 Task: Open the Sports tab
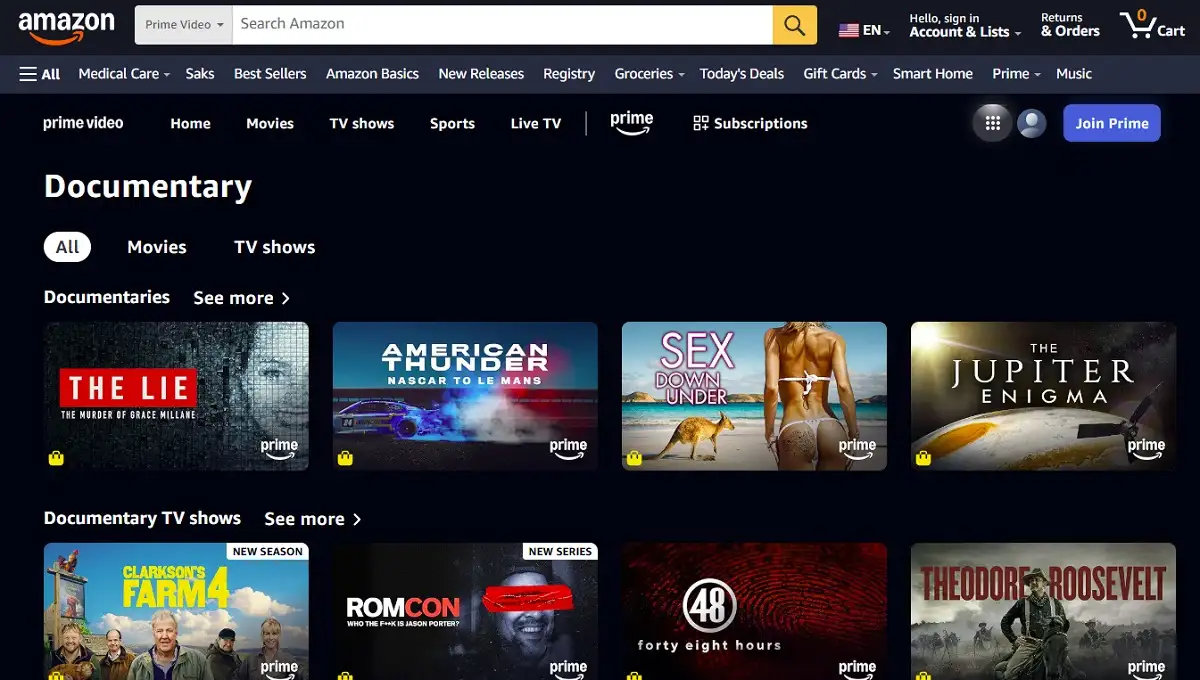point(452,124)
